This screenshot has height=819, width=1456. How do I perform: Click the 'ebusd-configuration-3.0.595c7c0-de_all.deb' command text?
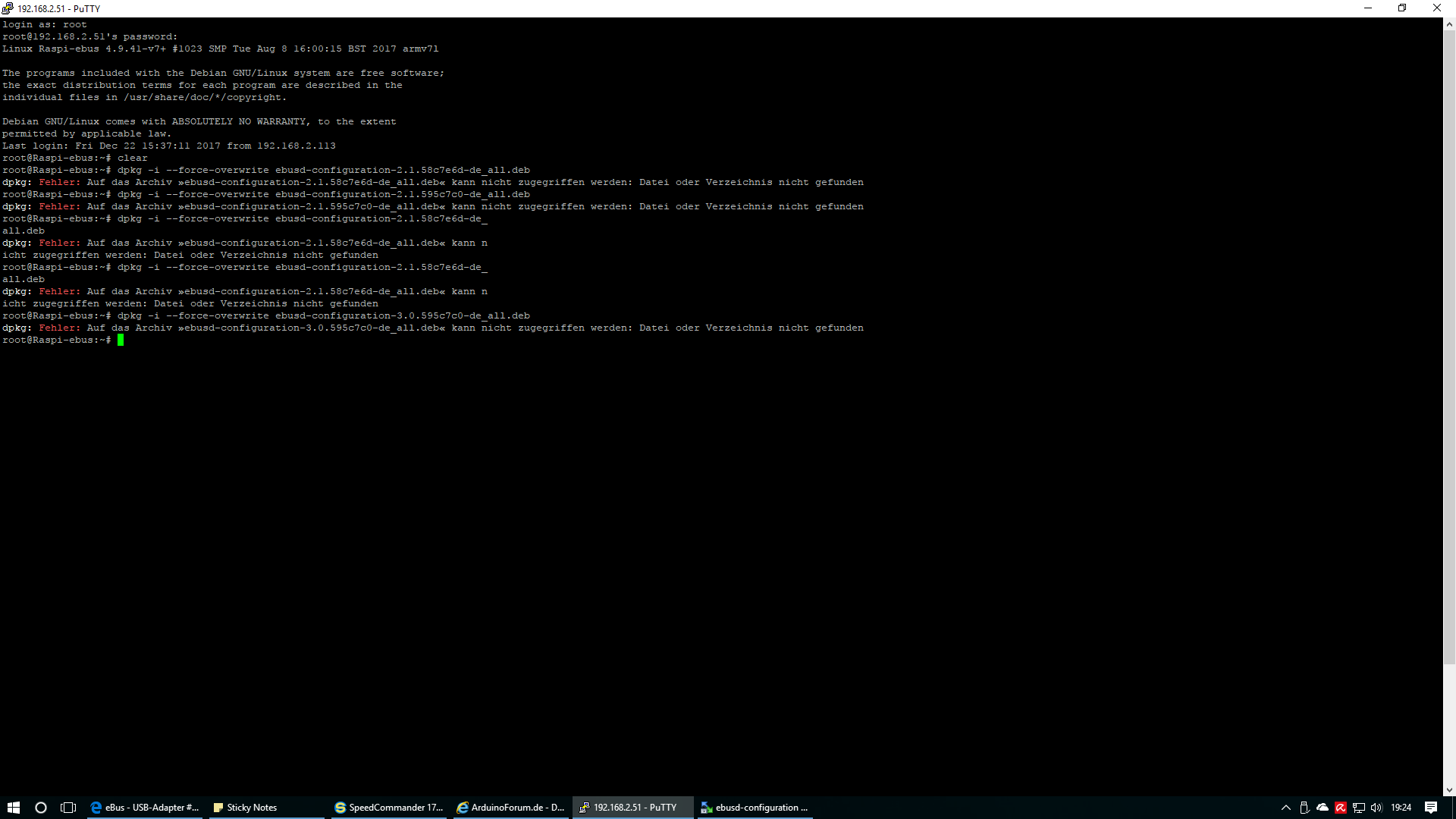(403, 315)
